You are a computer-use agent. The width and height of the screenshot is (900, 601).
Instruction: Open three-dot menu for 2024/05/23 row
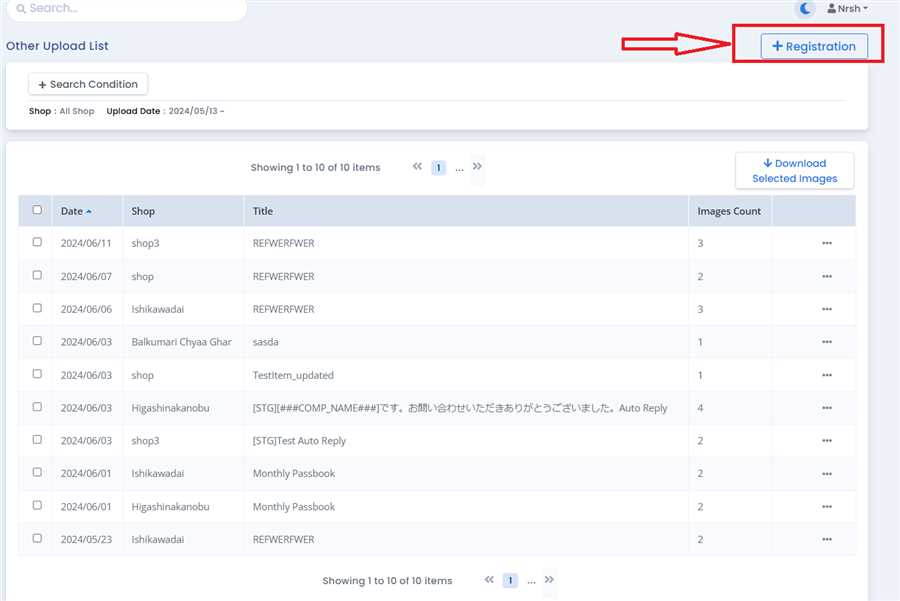(826, 540)
